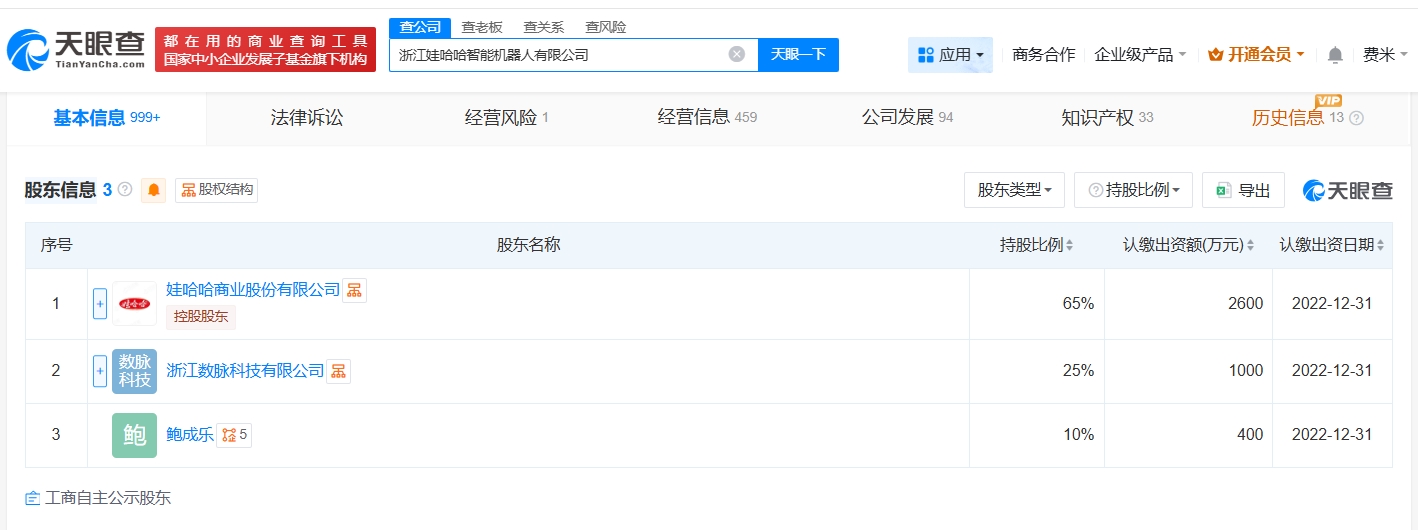
Task: Open the 持股比例 dropdown filter
Action: pos(1133,190)
